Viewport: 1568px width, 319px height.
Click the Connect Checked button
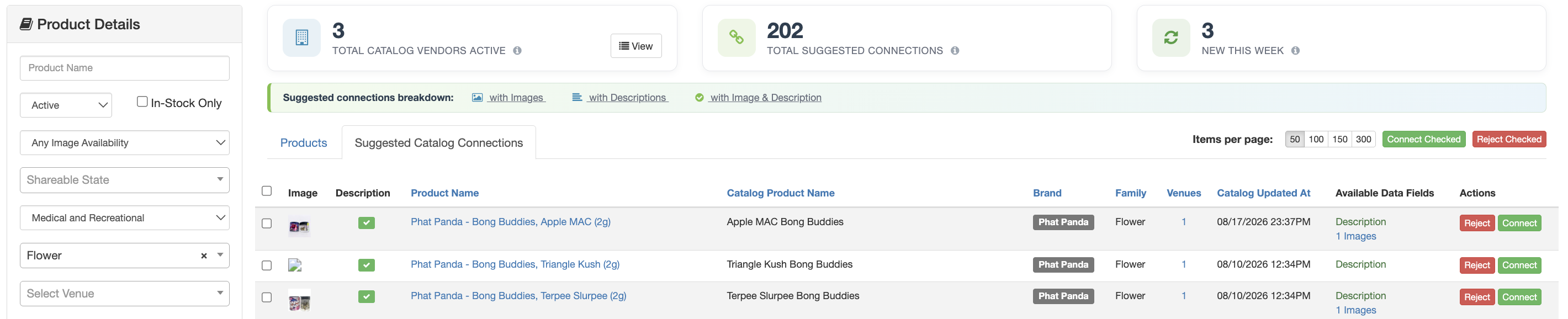[1423, 140]
